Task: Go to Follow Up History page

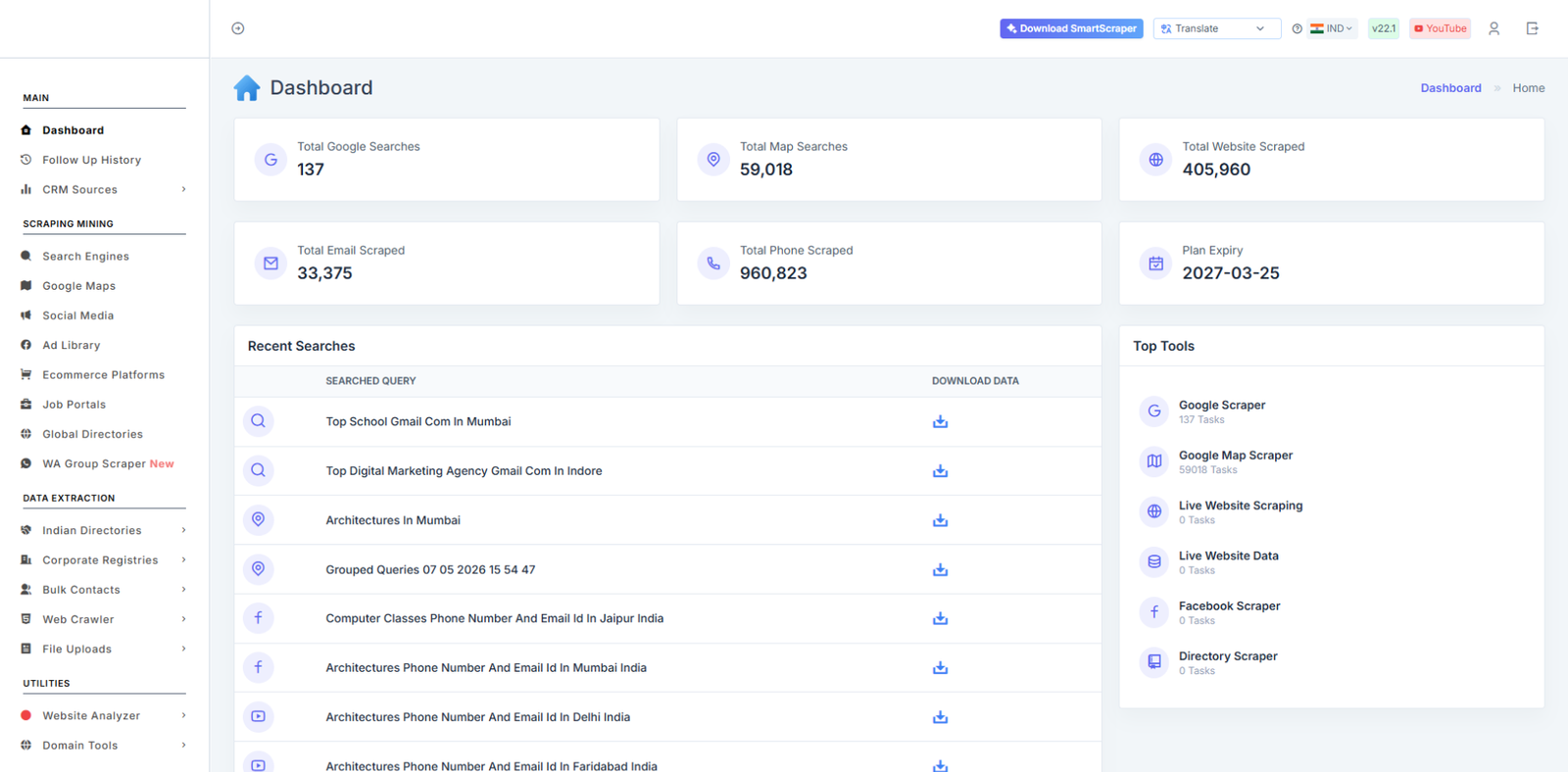Action: 91,160
